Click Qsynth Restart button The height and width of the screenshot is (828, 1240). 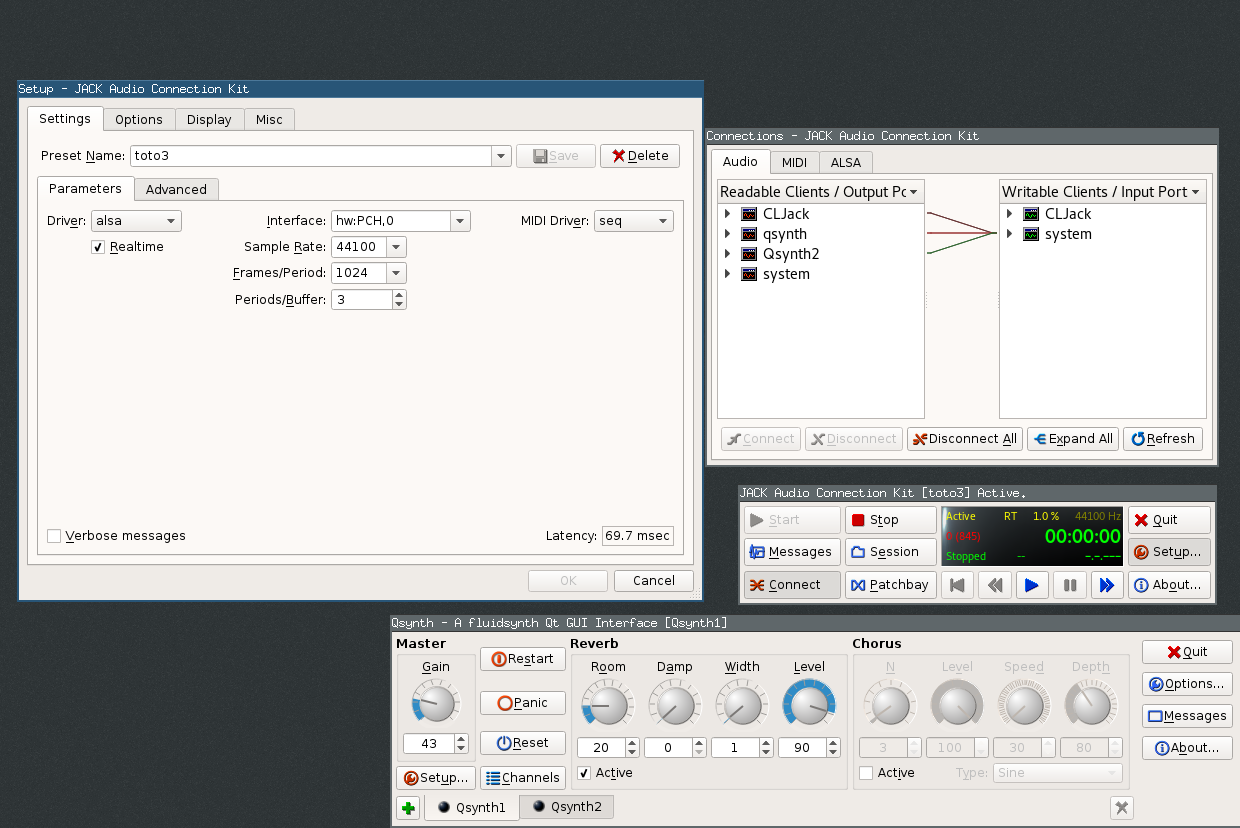point(523,659)
